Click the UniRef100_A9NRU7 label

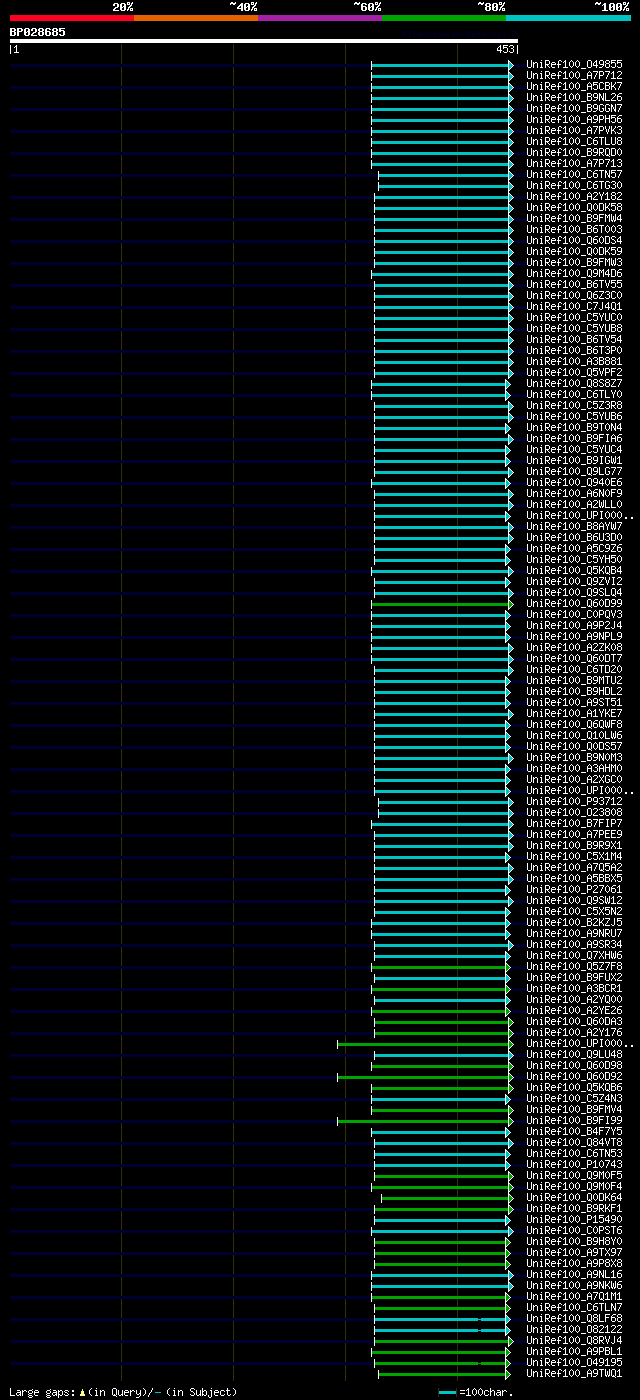click(x=574, y=933)
